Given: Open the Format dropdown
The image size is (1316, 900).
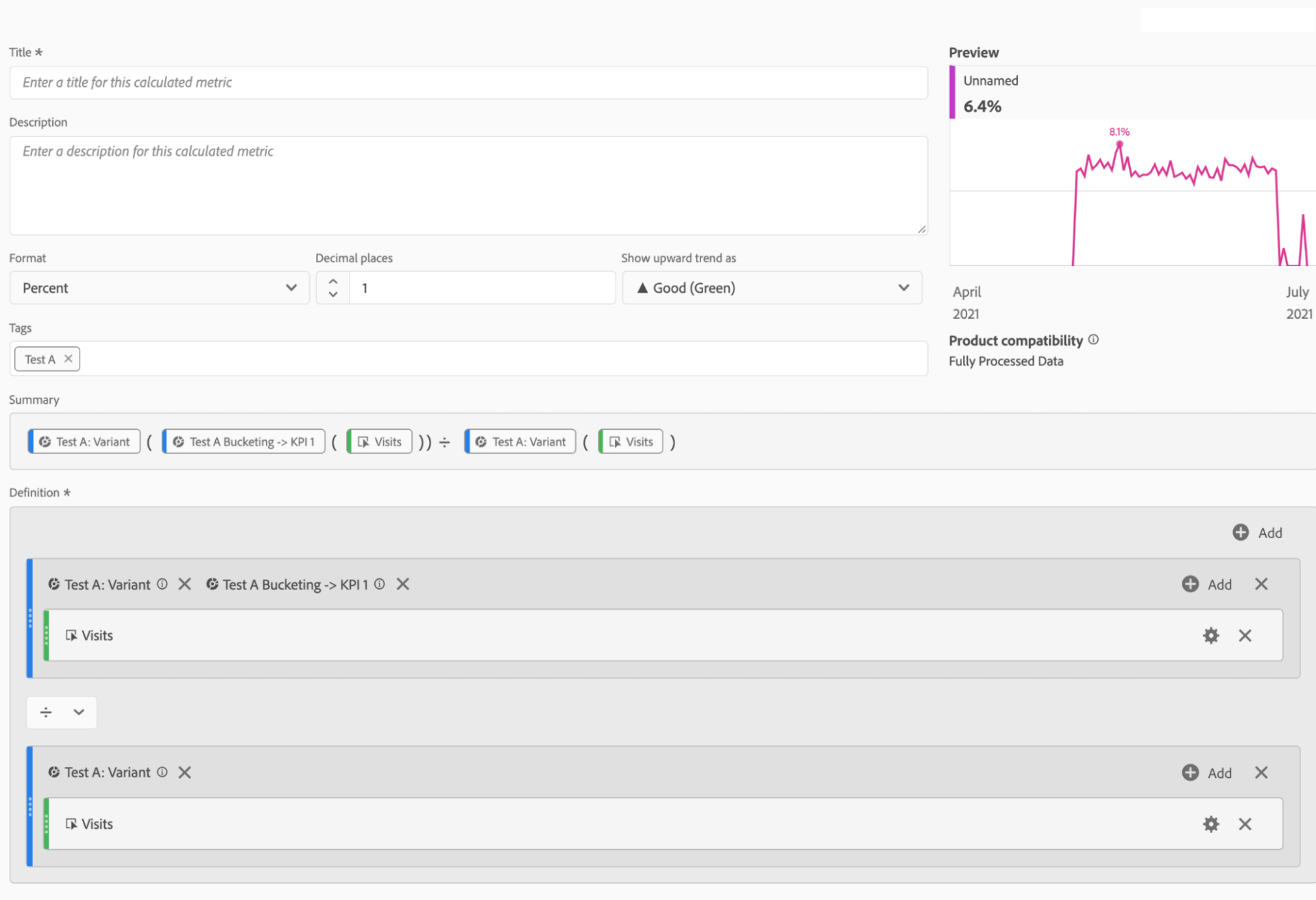Looking at the screenshot, I should point(159,287).
